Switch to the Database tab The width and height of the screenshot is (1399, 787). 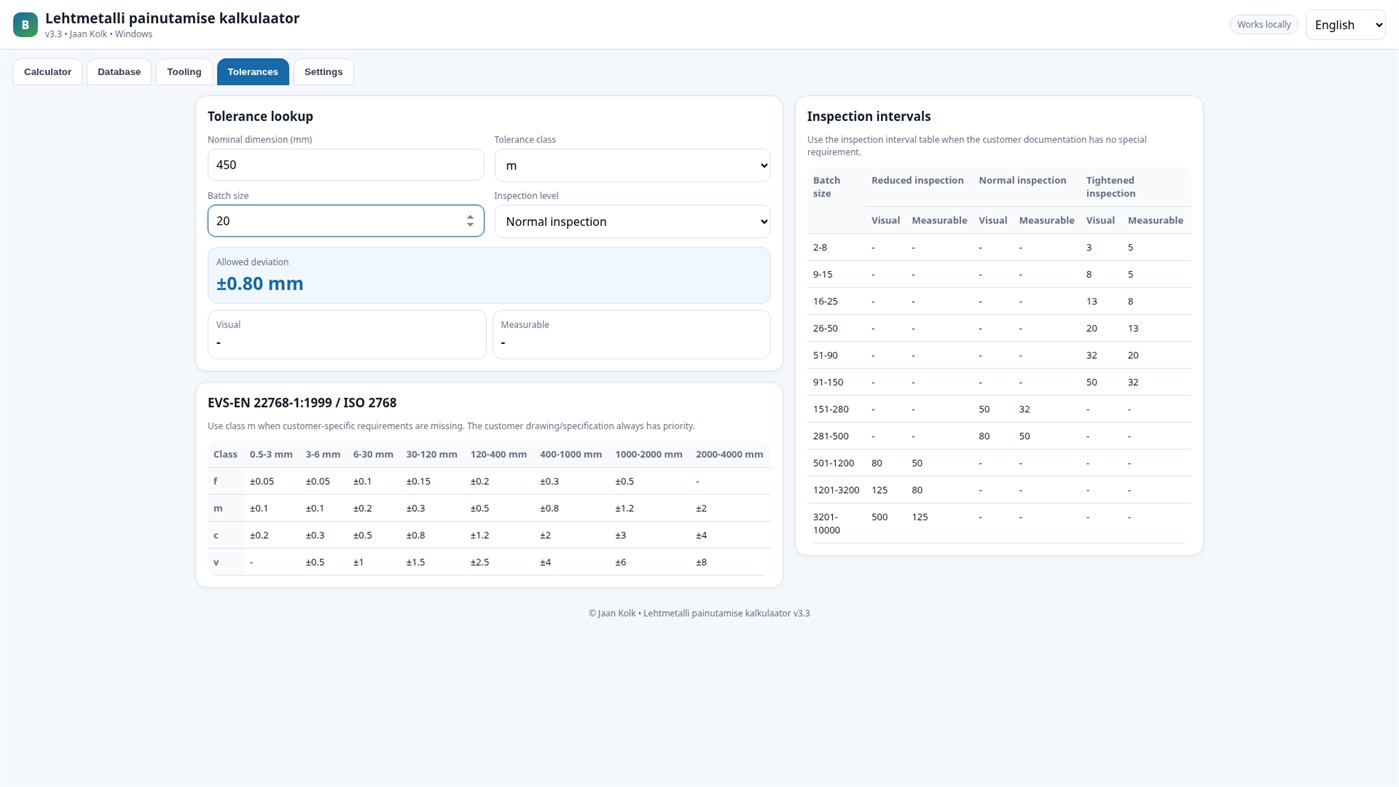(x=119, y=72)
